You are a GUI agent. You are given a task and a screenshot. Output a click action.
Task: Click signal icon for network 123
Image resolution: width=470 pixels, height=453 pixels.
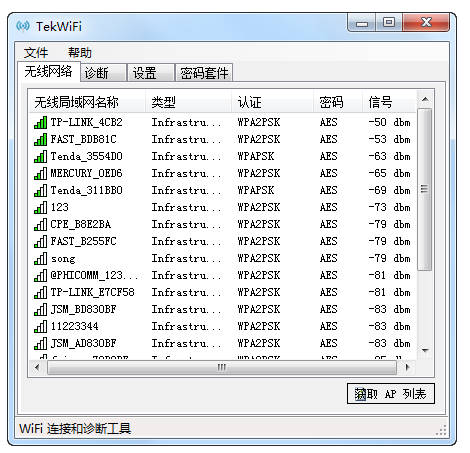[x=40, y=207]
